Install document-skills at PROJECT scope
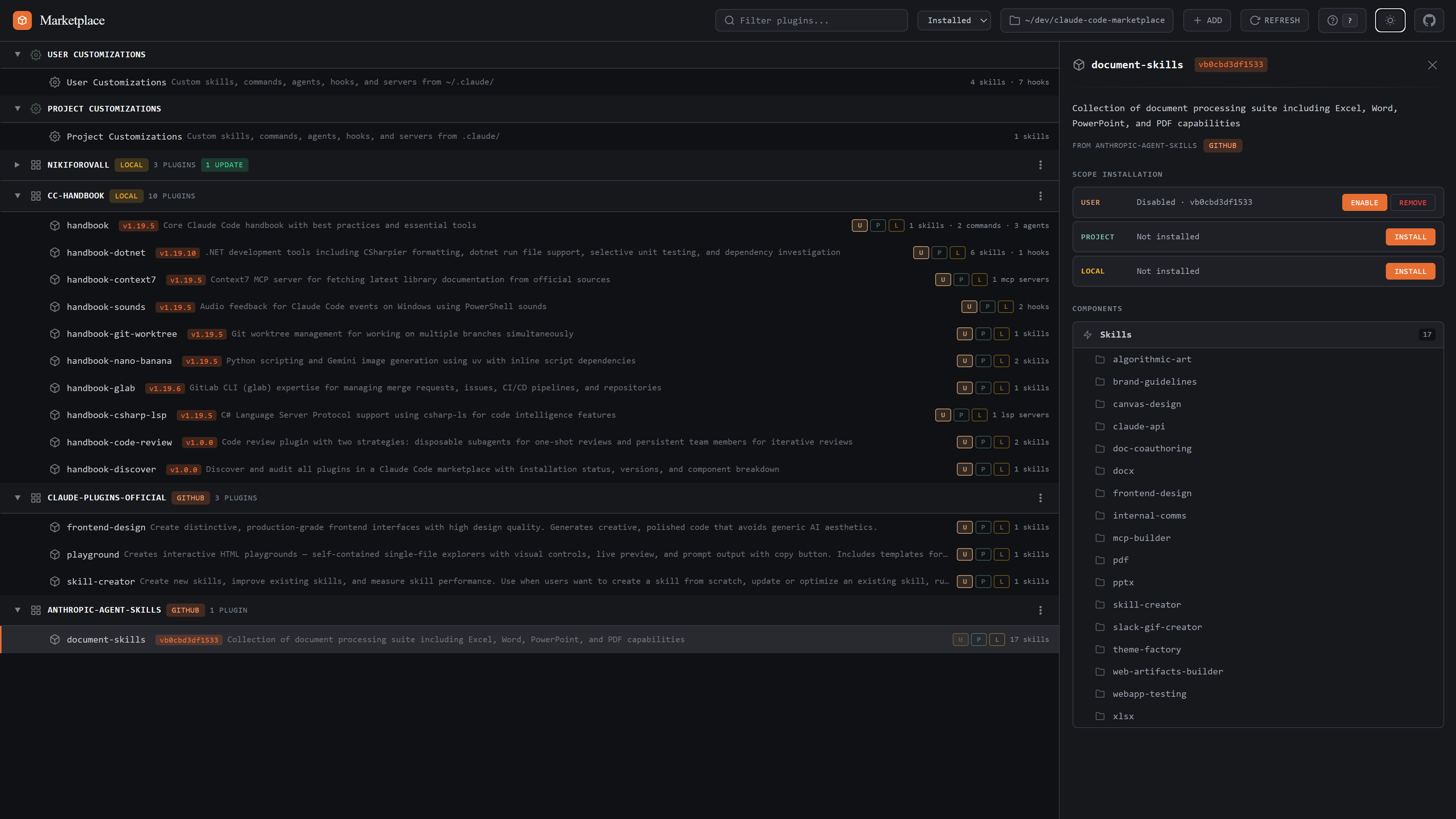Viewport: 1456px width, 819px height. 1410,237
